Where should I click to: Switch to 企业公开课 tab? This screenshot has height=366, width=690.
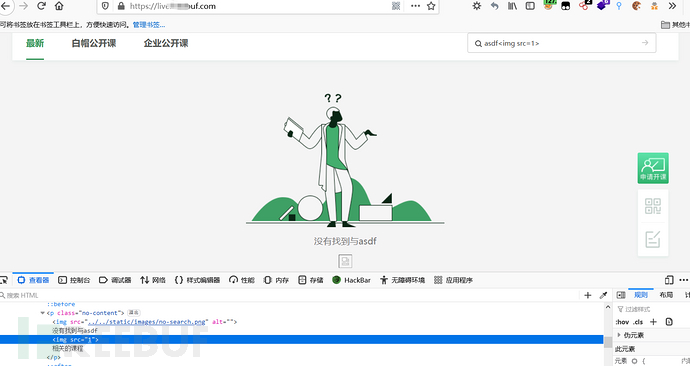click(166, 43)
